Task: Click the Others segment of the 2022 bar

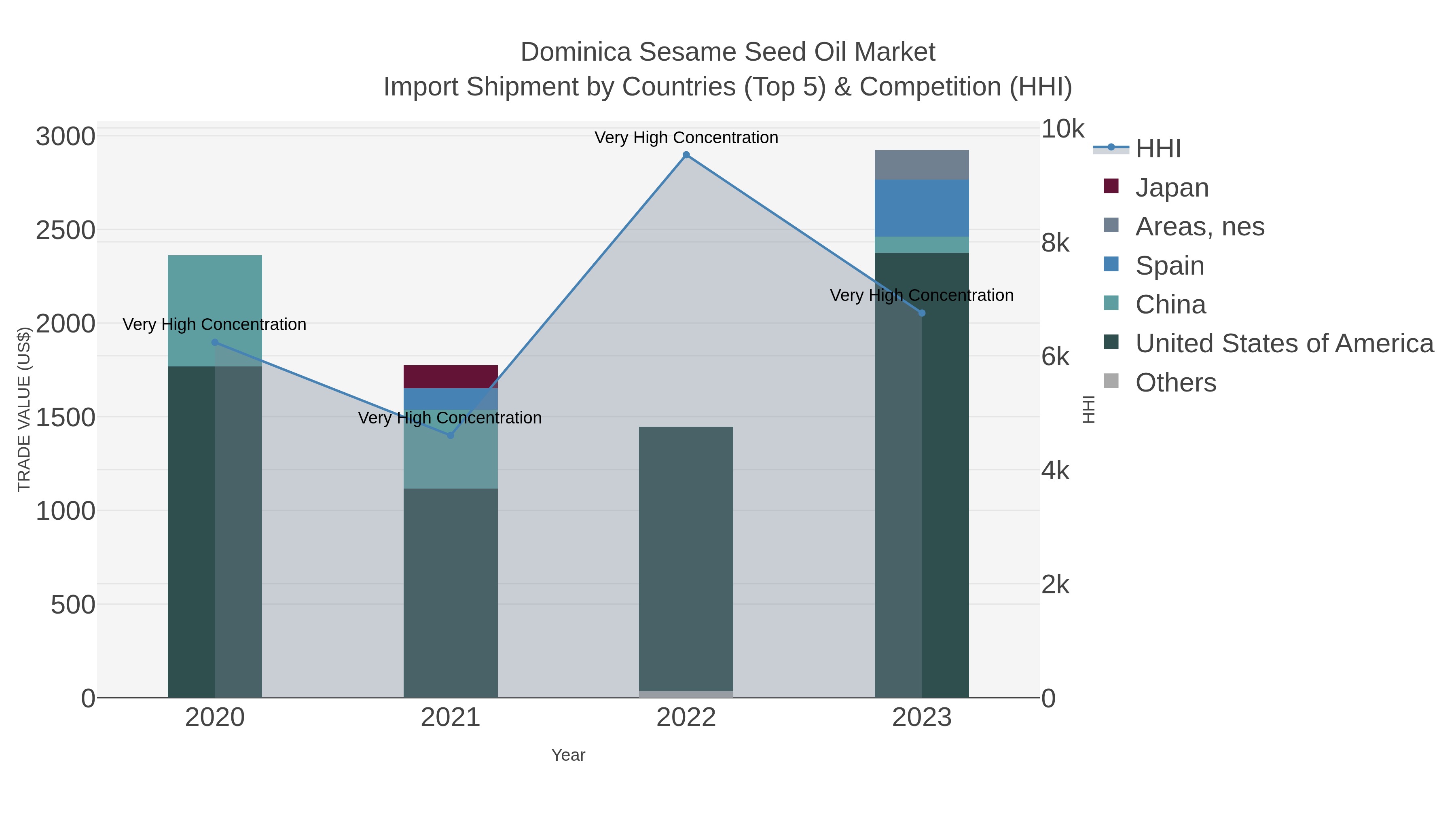Action: 686,694
